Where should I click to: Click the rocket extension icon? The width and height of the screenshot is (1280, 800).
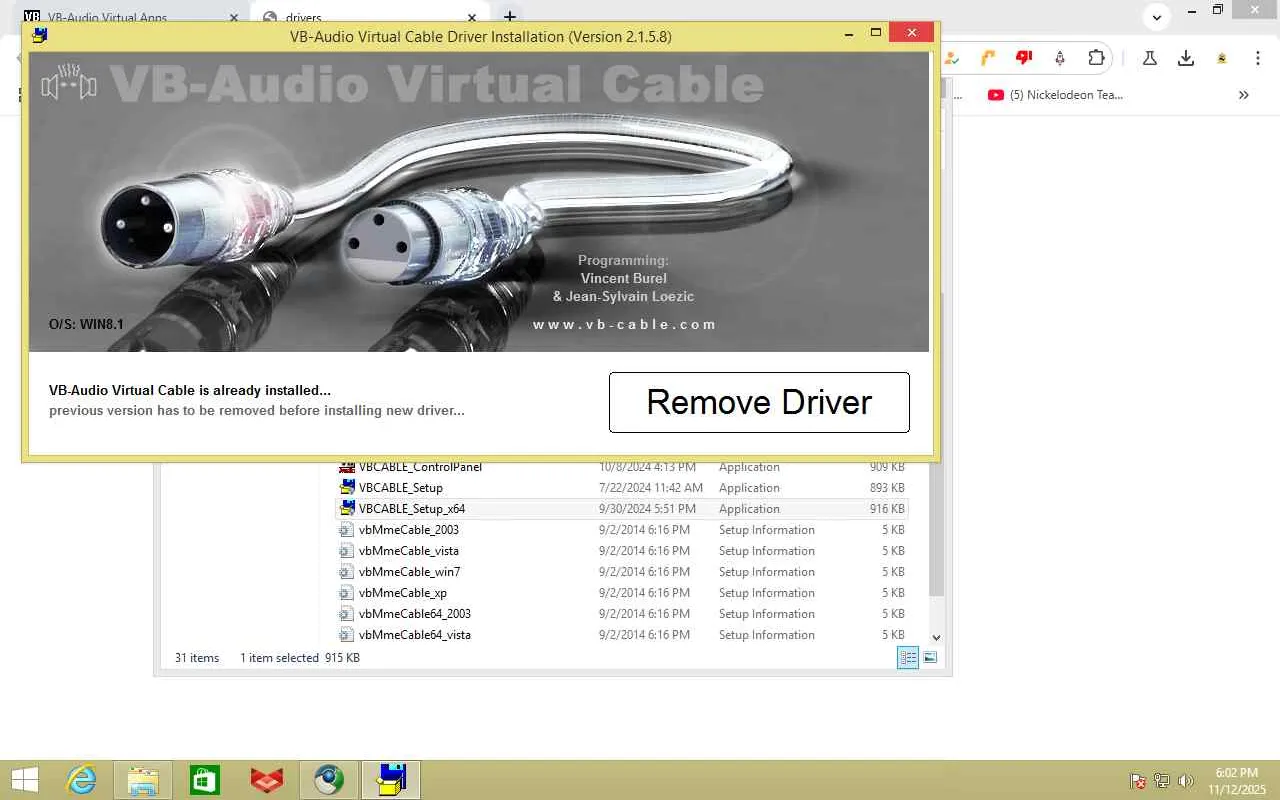[x=1060, y=58]
